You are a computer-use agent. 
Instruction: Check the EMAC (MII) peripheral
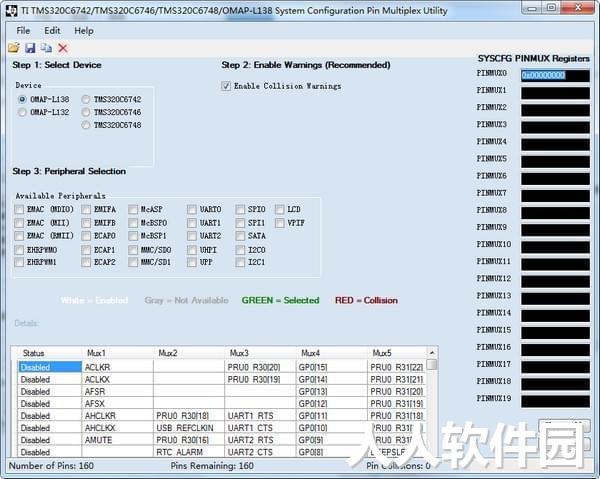coord(19,223)
